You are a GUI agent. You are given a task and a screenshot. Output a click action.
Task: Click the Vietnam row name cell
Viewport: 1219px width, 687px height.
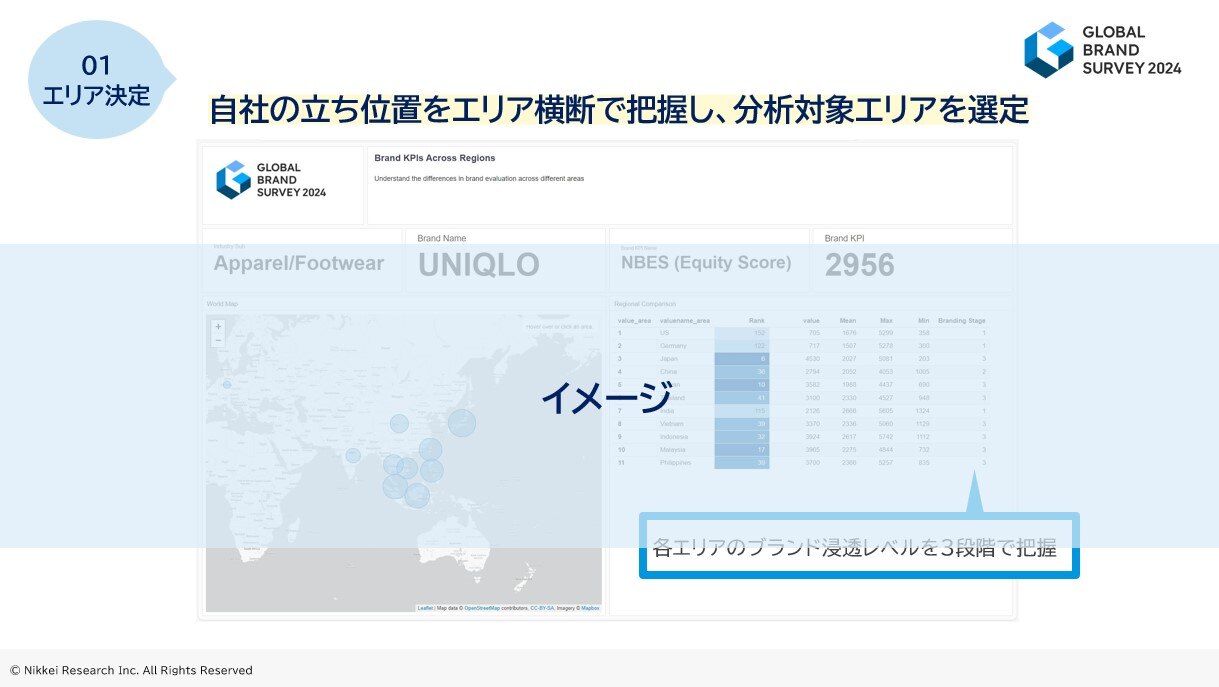pyautogui.click(x=672, y=424)
